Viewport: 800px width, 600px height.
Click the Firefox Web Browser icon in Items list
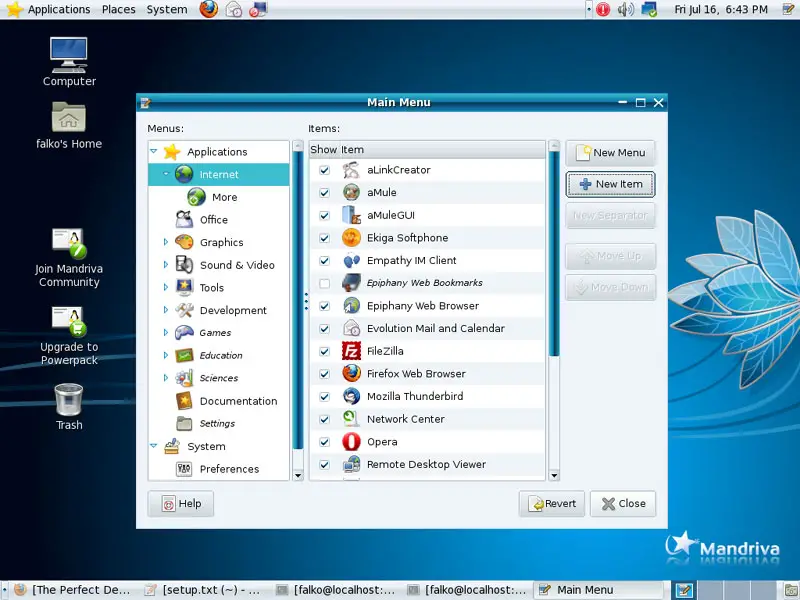[x=352, y=373]
